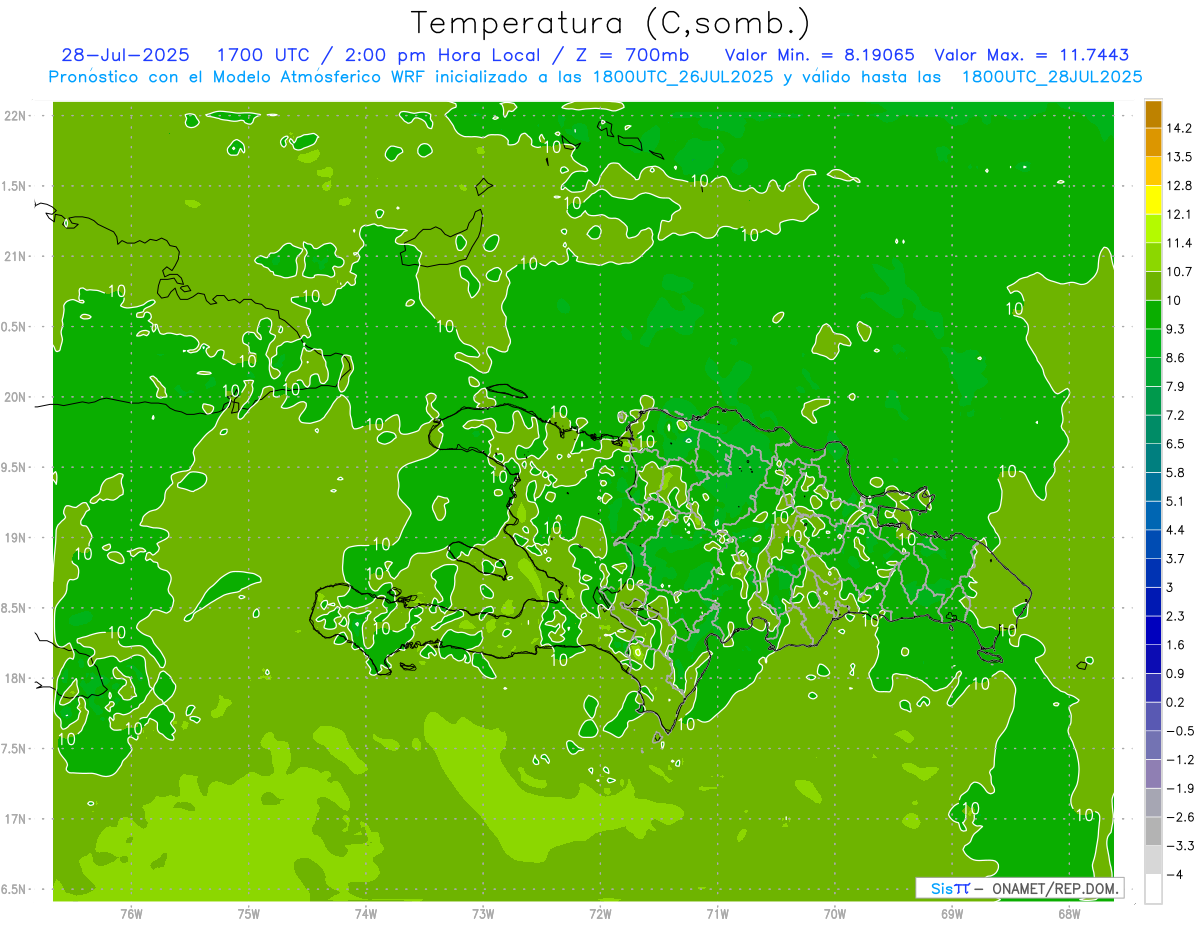Click the 74W longitude label
The height and width of the screenshot is (927, 1200).
pos(366,914)
